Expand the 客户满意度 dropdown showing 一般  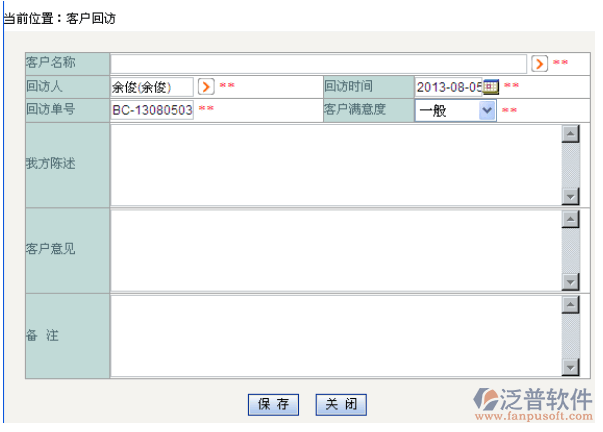(x=487, y=110)
